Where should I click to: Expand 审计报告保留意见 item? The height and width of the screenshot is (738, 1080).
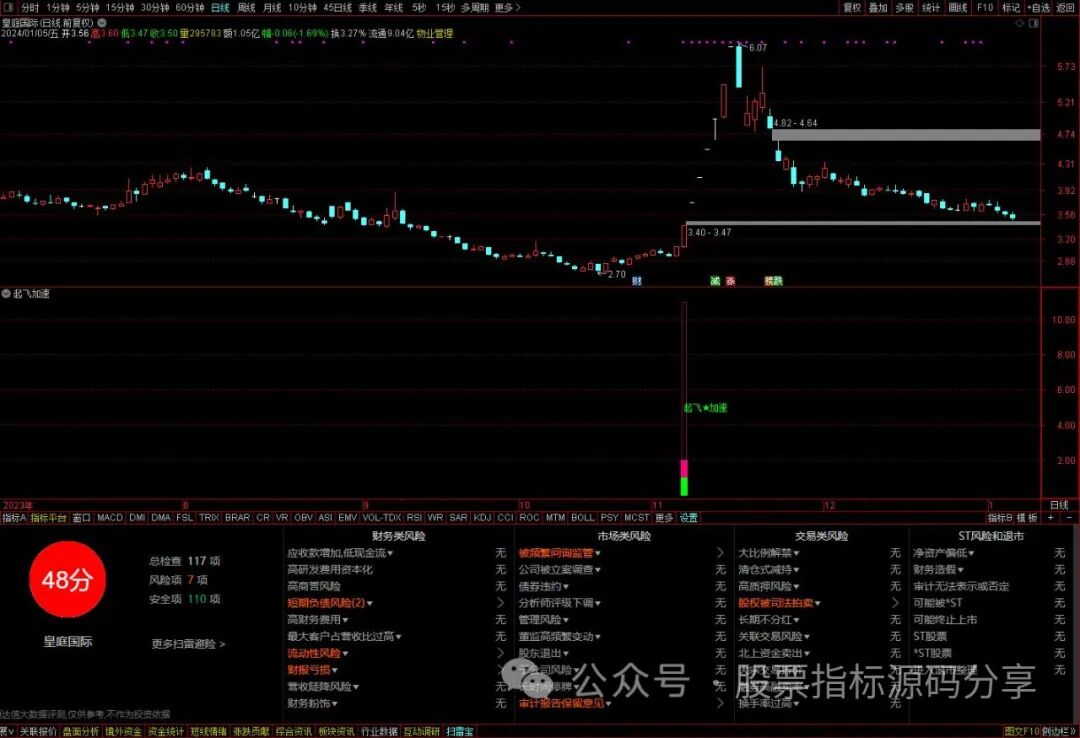click(564, 704)
